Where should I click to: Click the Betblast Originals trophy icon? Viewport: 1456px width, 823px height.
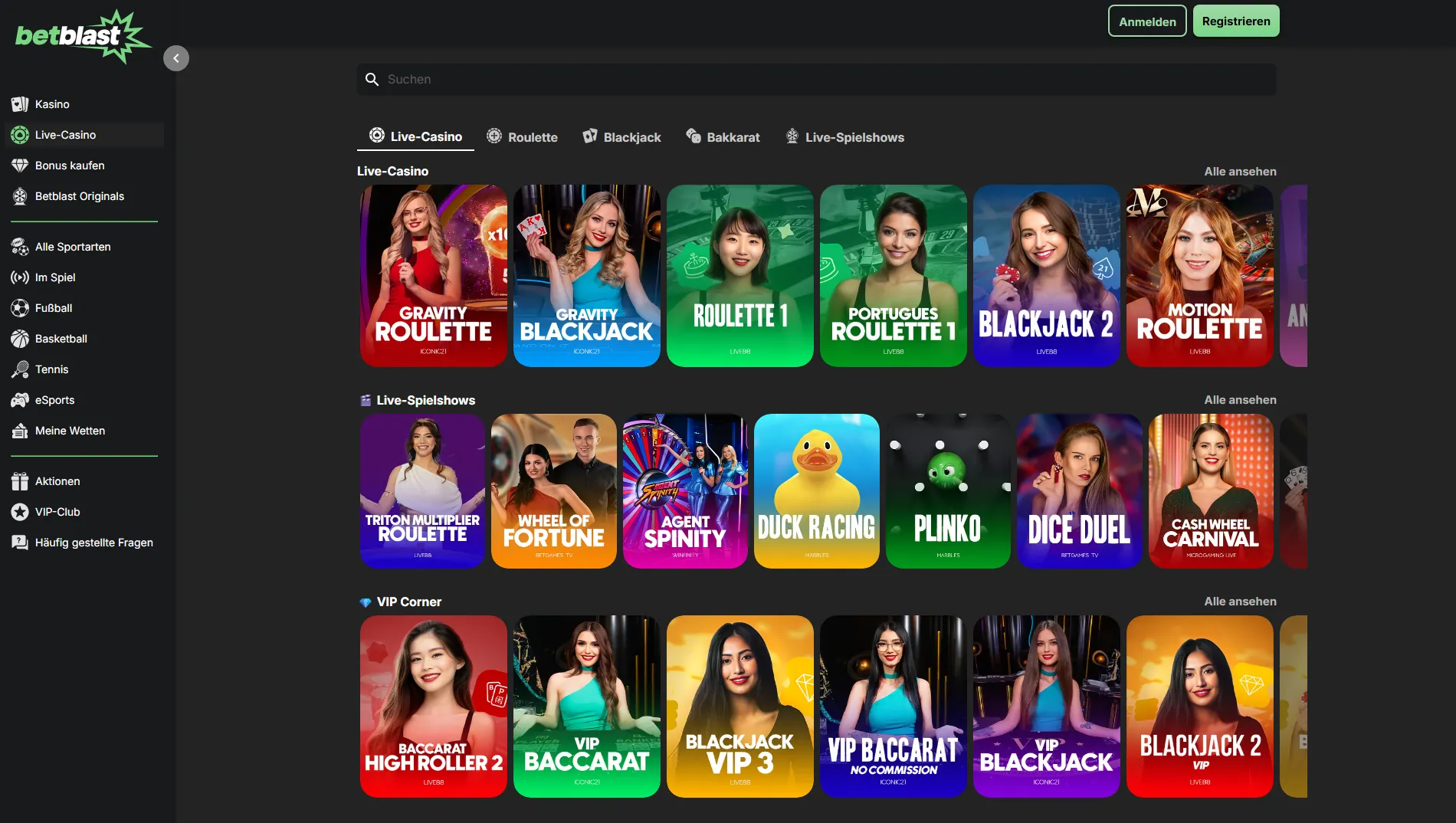click(19, 195)
